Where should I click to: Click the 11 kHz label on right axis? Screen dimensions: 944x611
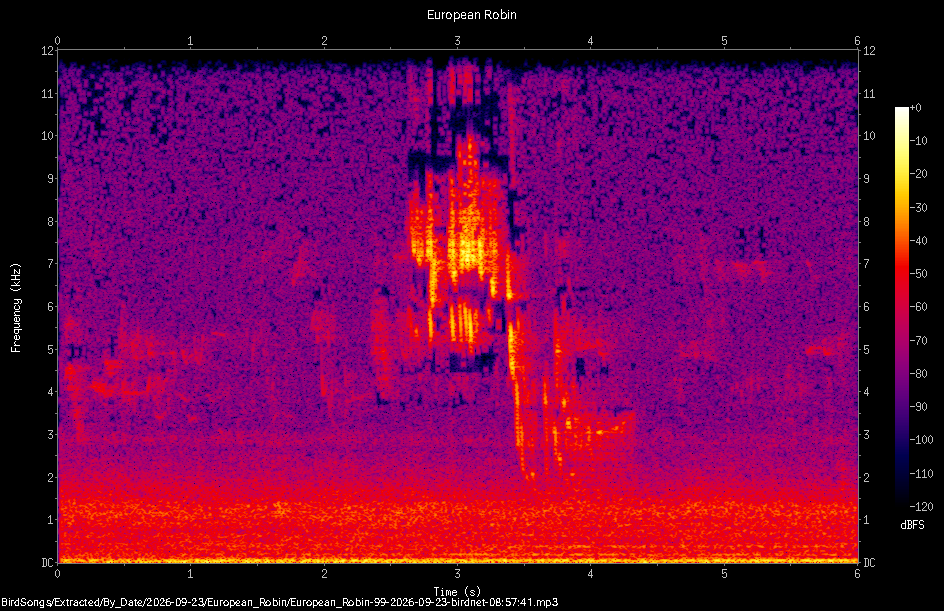click(x=869, y=93)
